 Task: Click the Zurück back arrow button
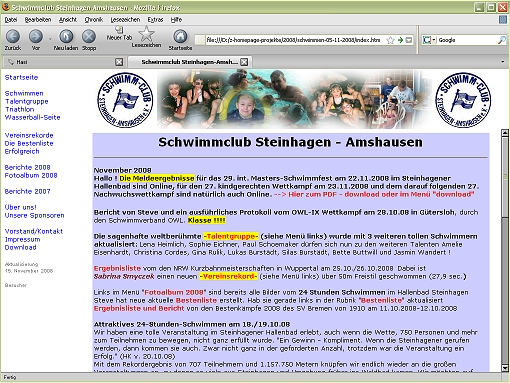tap(13, 36)
